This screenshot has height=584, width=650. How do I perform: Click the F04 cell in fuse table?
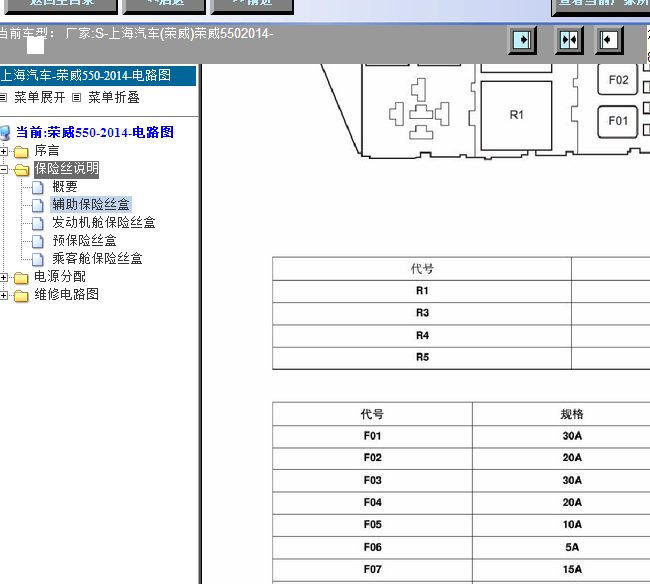click(372, 503)
